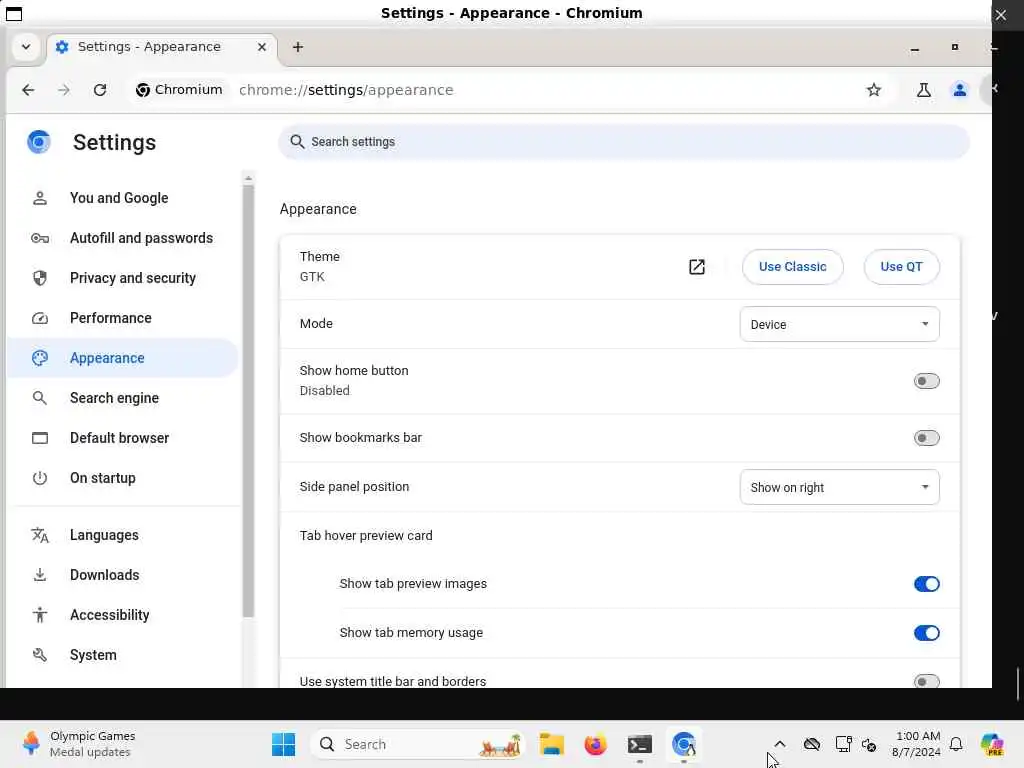Open a new tab with plus button
The width and height of the screenshot is (1024, 768).
pos(298,47)
